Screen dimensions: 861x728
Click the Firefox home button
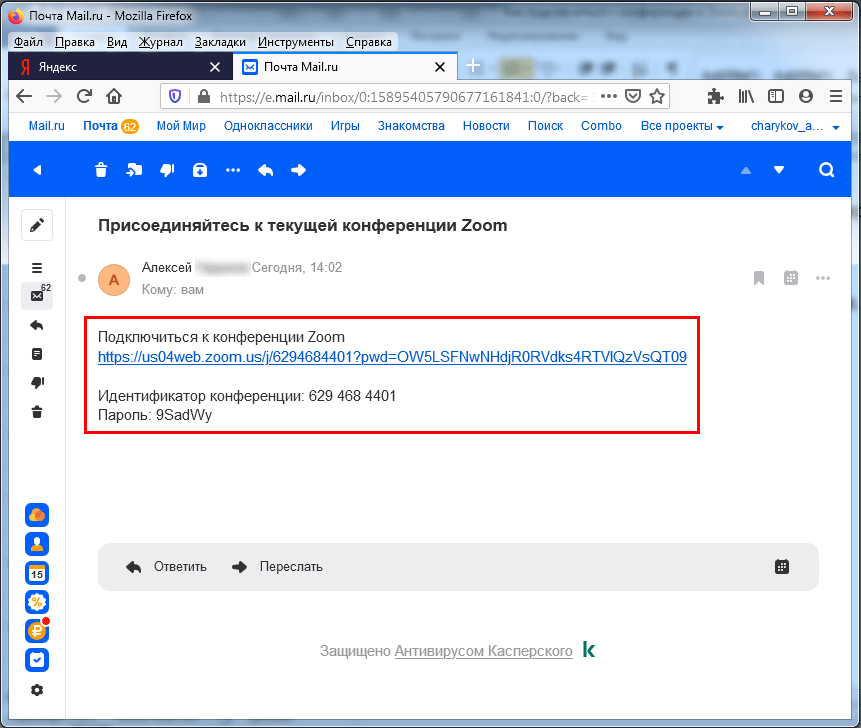click(114, 97)
